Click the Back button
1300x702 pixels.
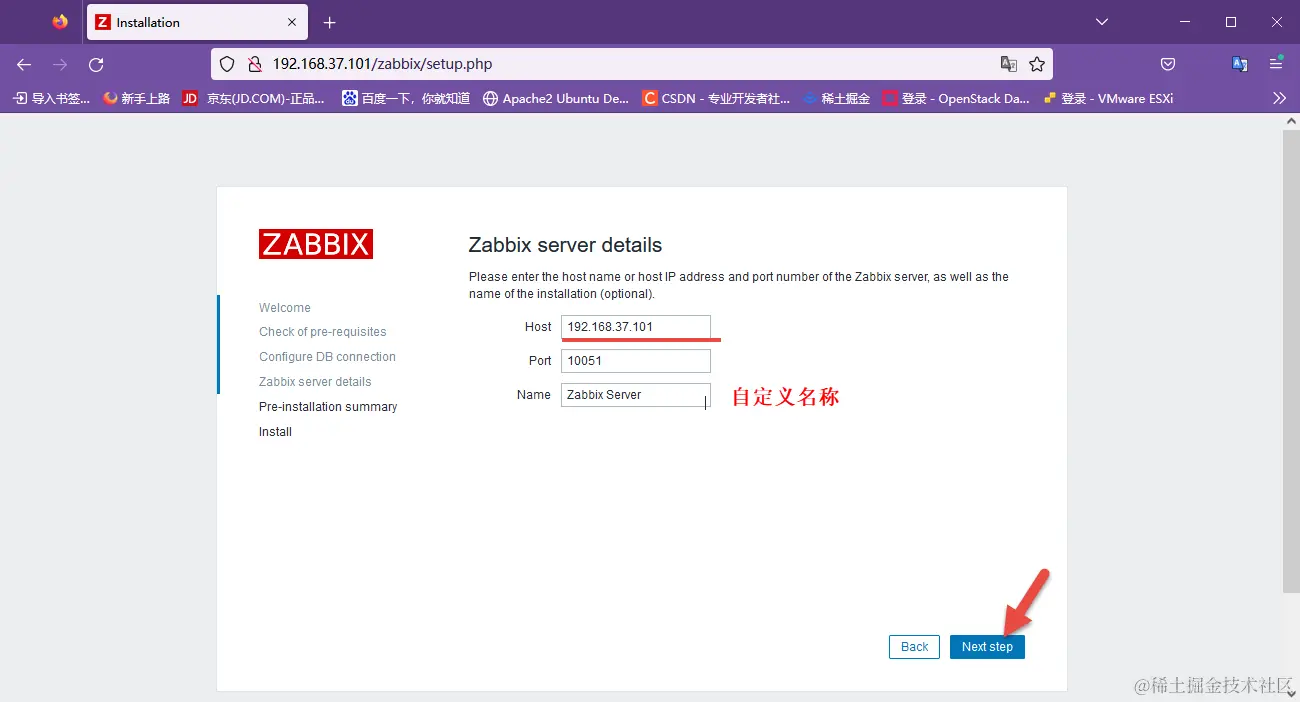pyautogui.click(x=913, y=647)
